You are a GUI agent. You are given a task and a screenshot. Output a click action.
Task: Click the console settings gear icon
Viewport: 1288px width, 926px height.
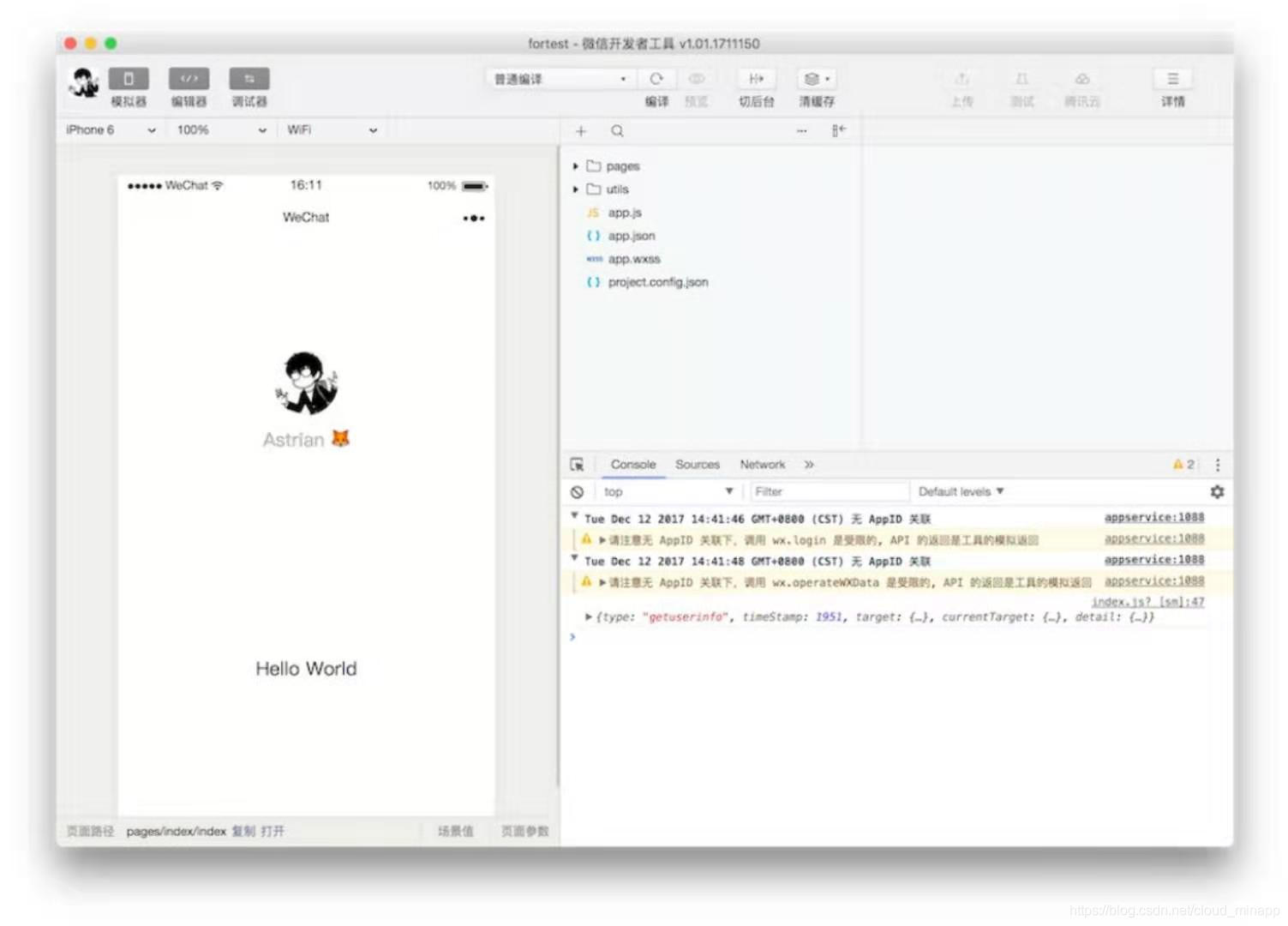coord(1217,492)
